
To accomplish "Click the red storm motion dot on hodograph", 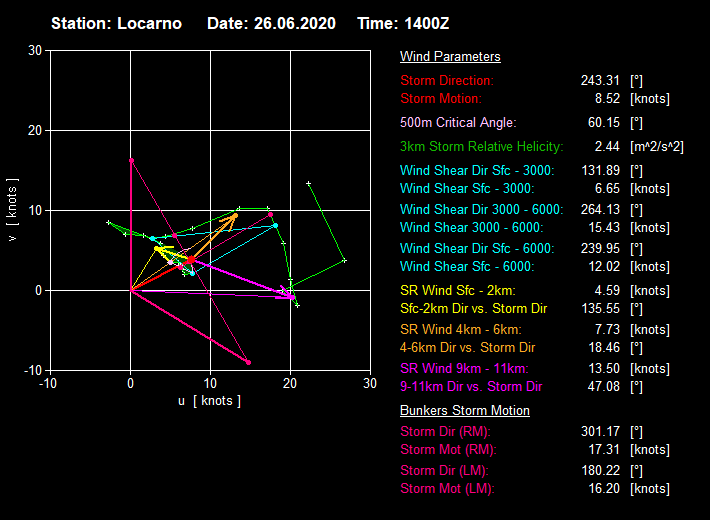I will [191, 260].
